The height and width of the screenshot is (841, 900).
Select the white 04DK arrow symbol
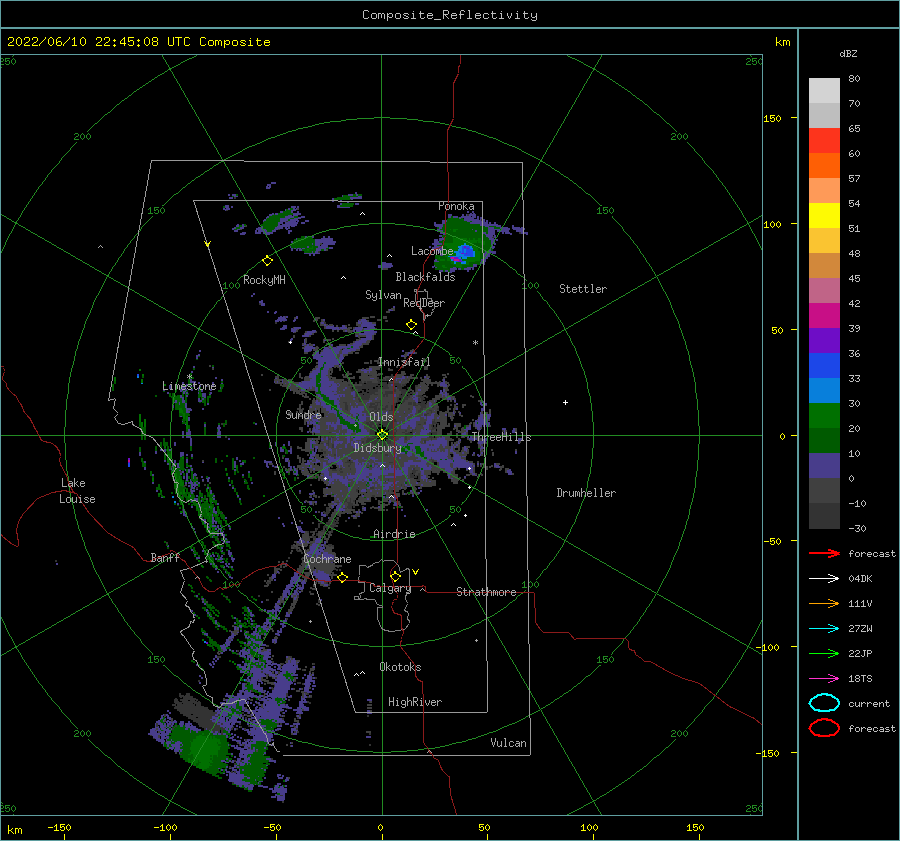(x=824, y=578)
